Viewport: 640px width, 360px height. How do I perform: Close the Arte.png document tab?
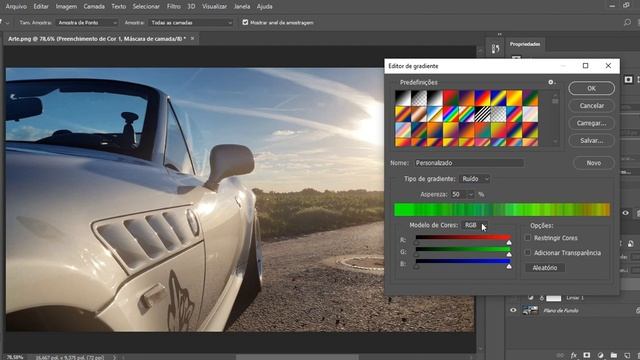click(x=192, y=38)
